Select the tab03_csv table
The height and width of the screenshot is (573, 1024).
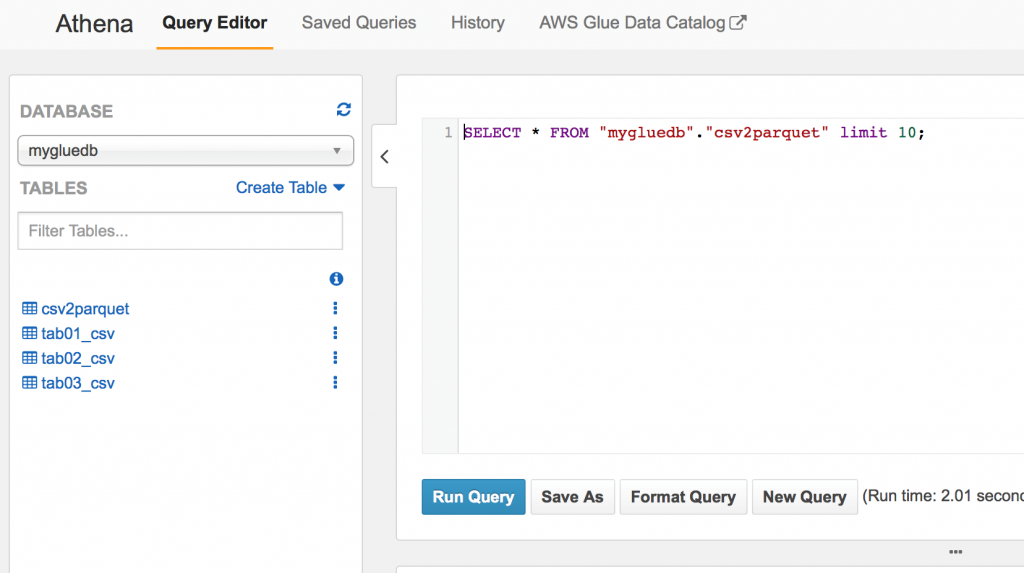pos(78,383)
